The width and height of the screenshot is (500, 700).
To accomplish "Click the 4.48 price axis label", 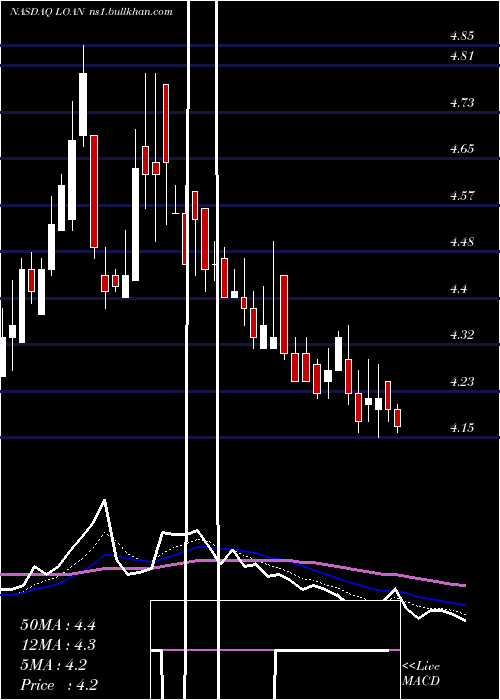I will pyautogui.click(x=462, y=242).
